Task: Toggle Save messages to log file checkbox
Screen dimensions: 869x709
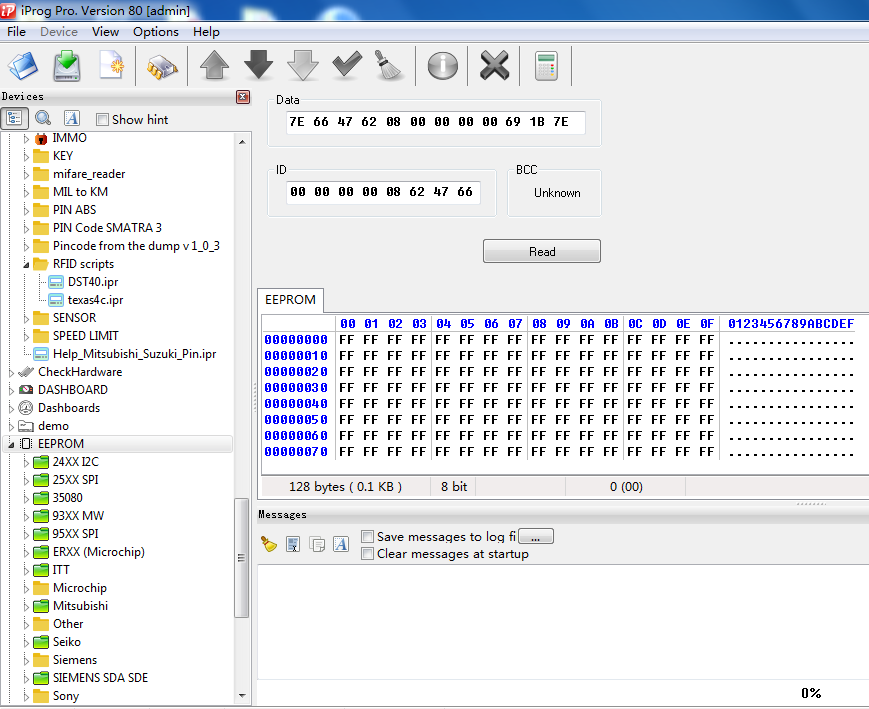Action: point(367,536)
